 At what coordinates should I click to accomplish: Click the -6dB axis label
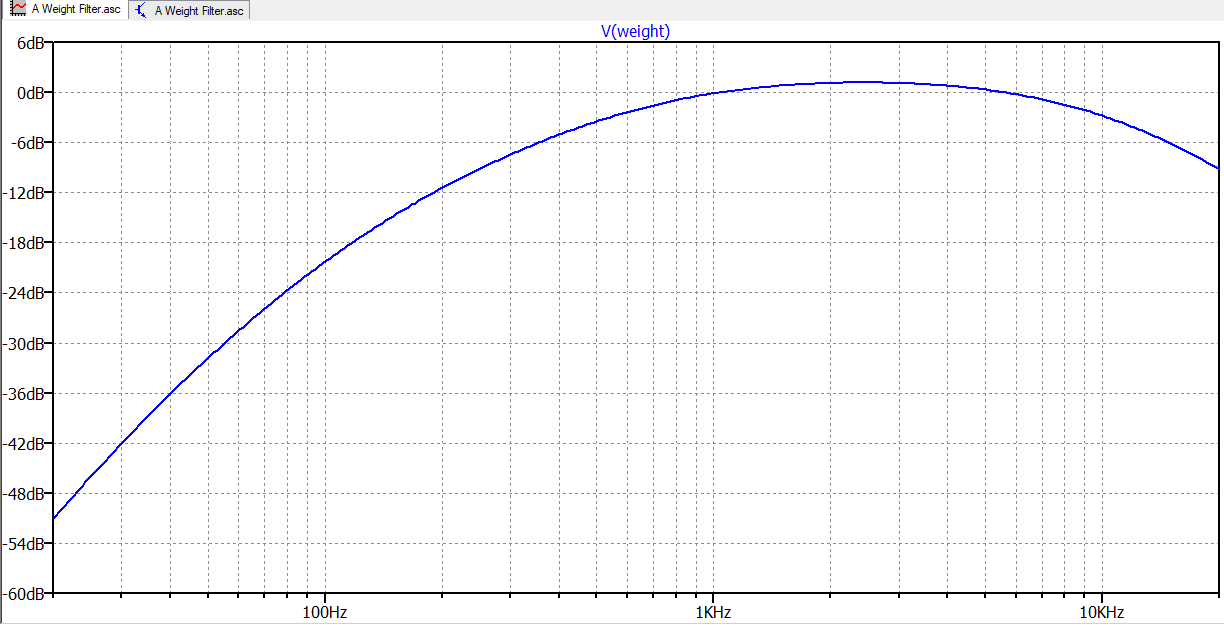pyautogui.click(x=28, y=143)
